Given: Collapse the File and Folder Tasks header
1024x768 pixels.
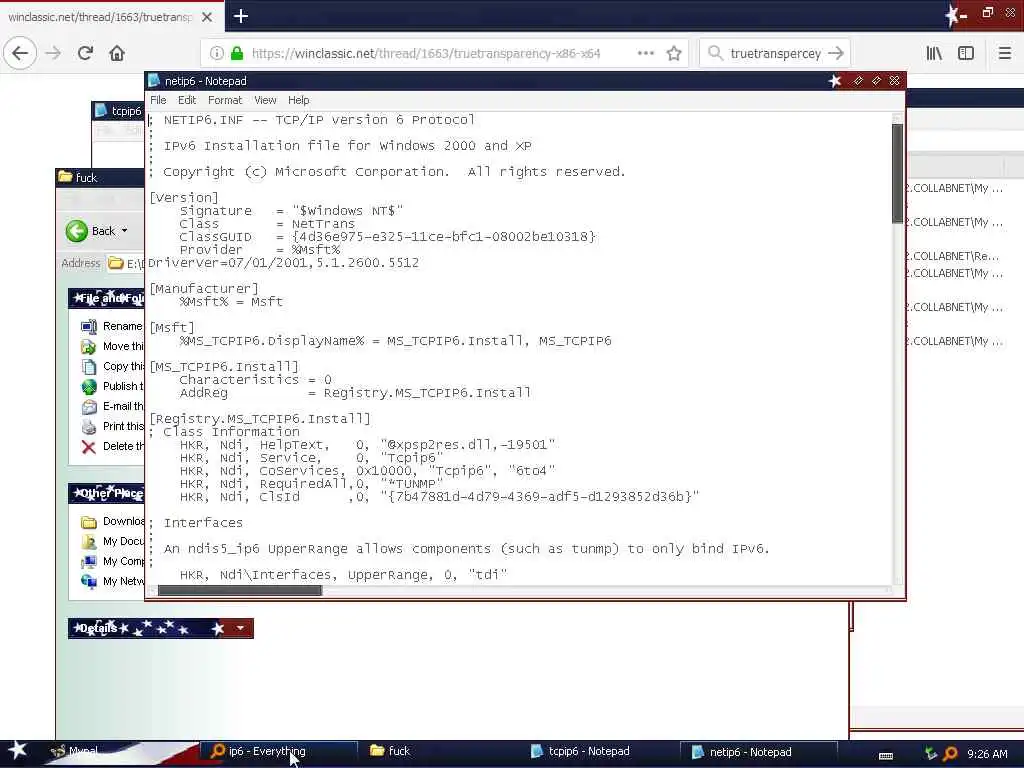Looking at the screenshot, I should click(x=106, y=298).
